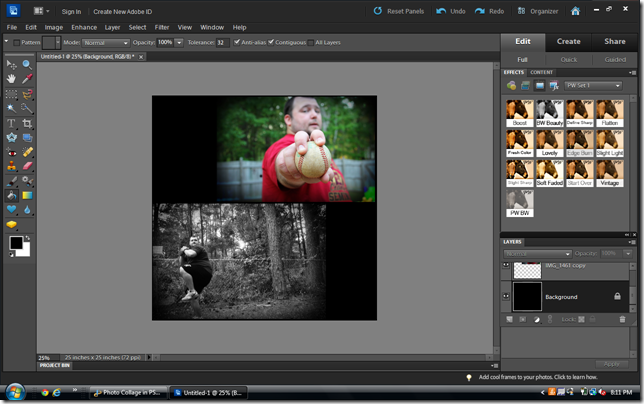Hide the Background layer with eye icon
Screen dimensions: 644x404
click(506, 296)
